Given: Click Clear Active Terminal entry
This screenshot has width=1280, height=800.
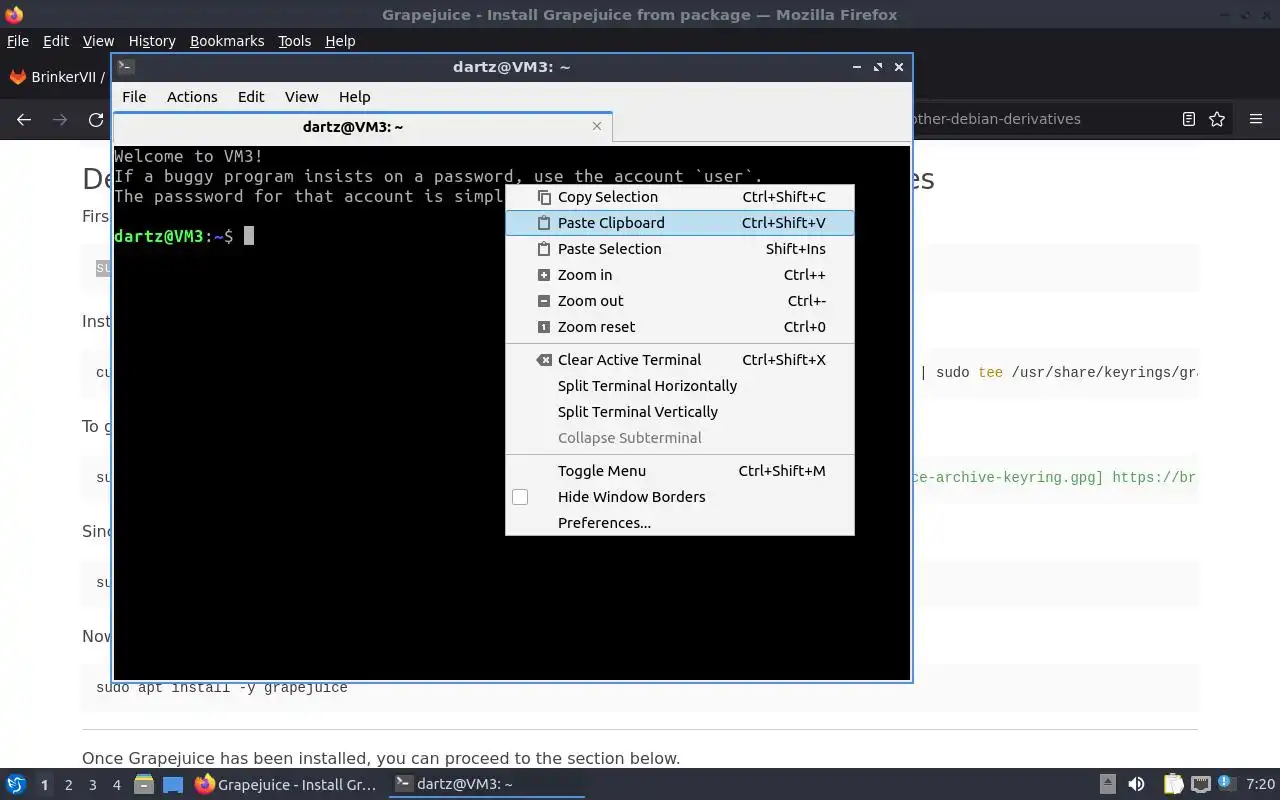Looking at the screenshot, I should [680, 360].
